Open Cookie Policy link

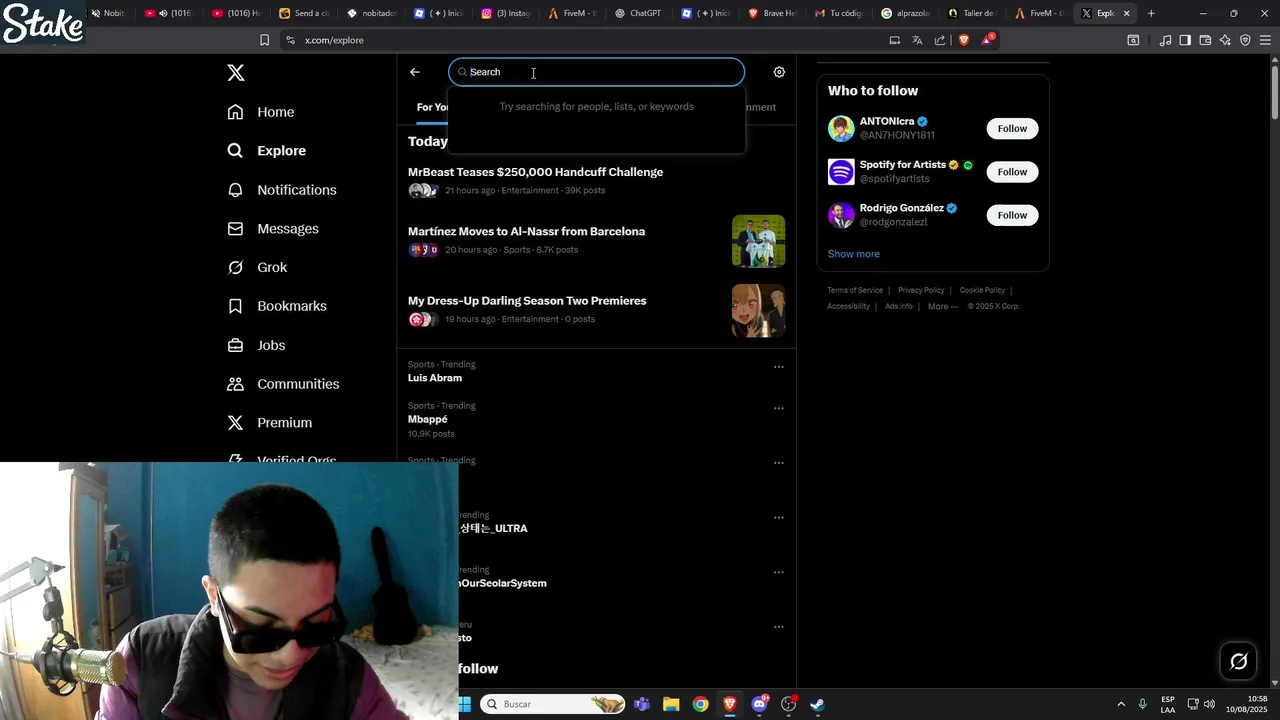982,290
